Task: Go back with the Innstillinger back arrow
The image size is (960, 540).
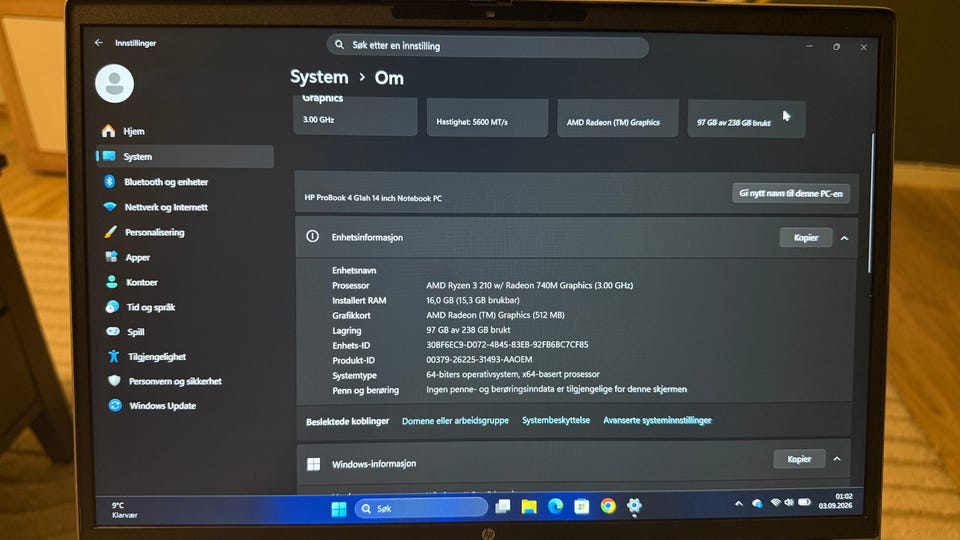Action: (x=99, y=43)
